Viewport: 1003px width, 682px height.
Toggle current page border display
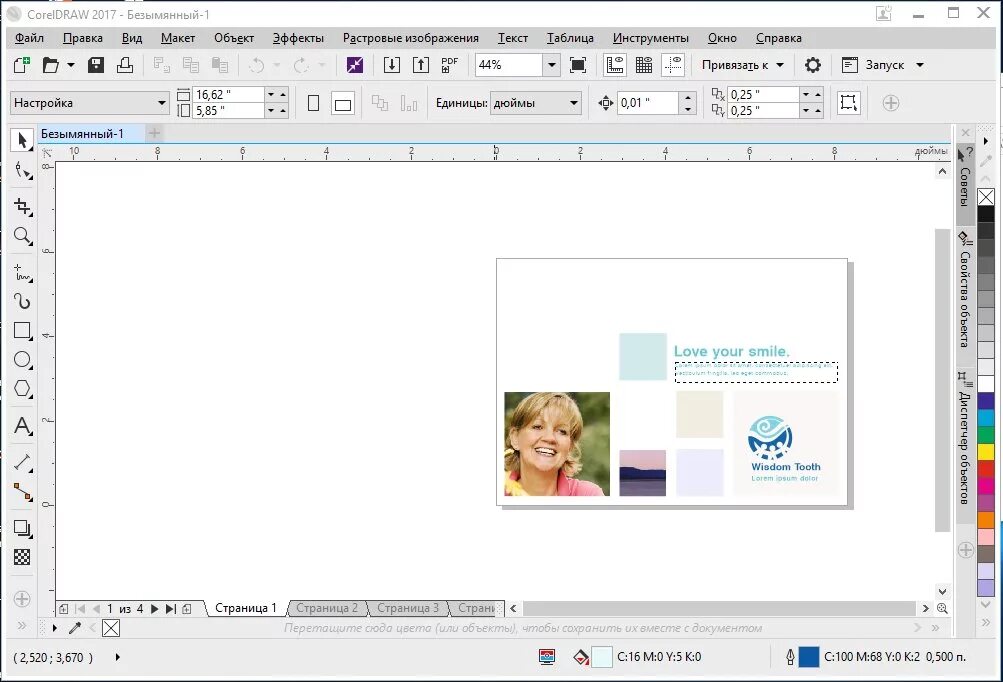[x=849, y=103]
